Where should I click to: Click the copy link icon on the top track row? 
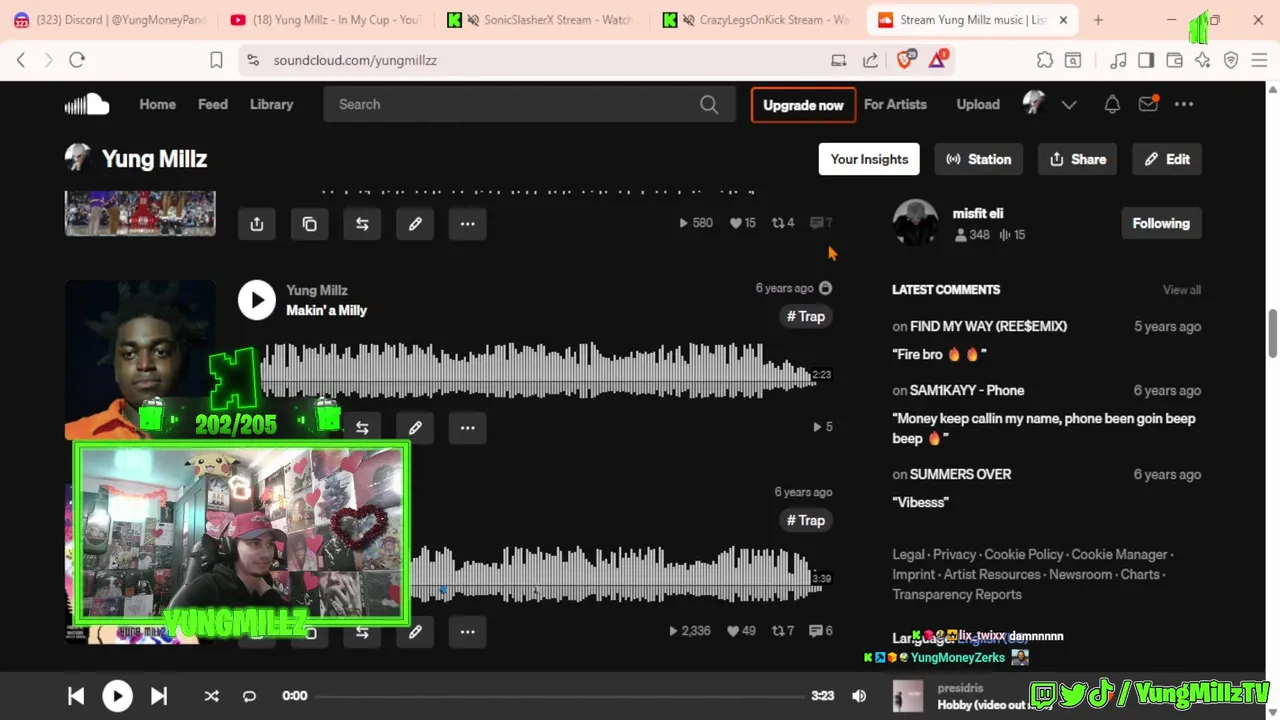click(x=310, y=224)
